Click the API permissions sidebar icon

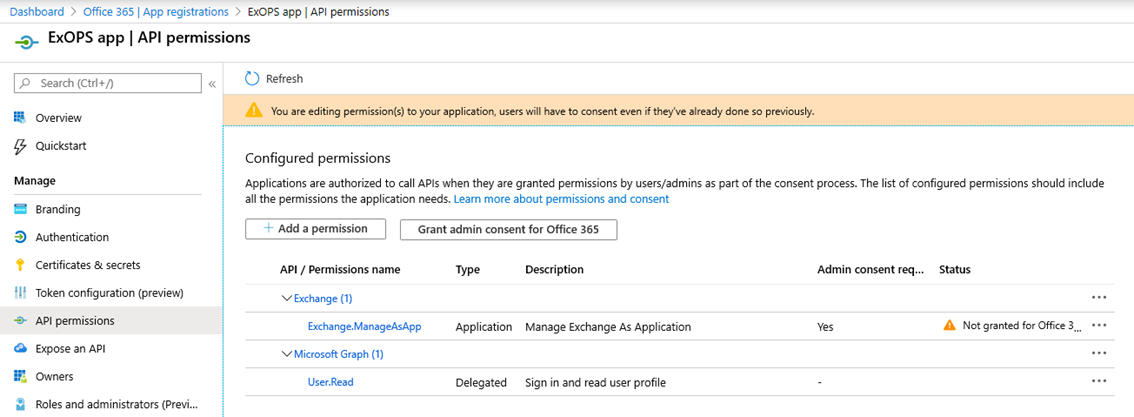[x=21, y=321]
